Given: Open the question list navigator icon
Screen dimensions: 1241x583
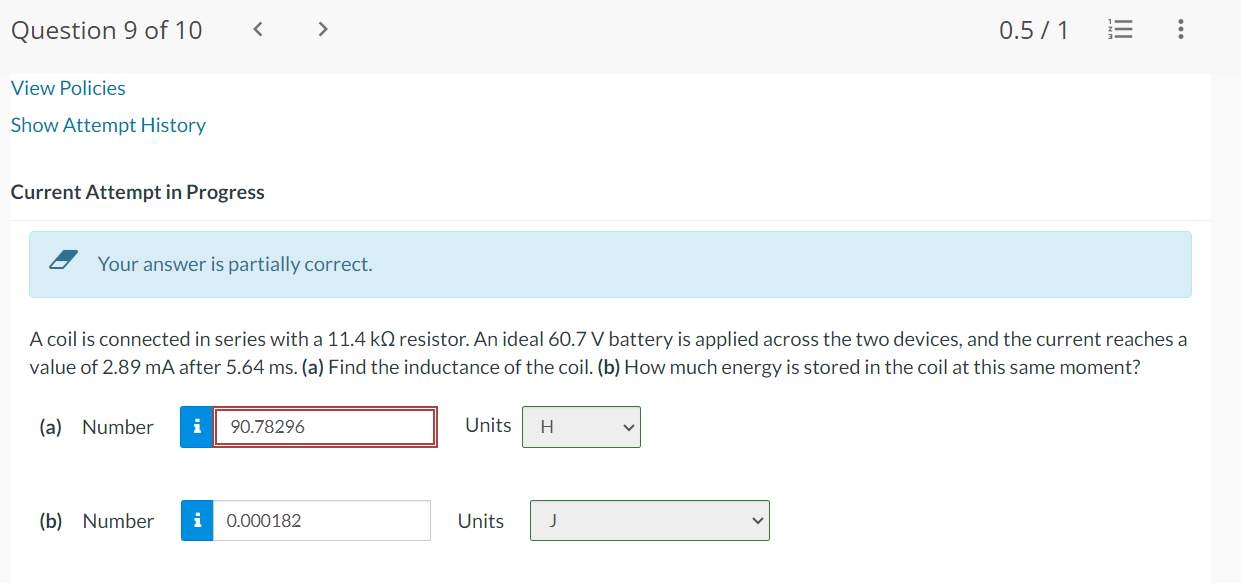Looking at the screenshot, I should click(x=1120, y=29).
